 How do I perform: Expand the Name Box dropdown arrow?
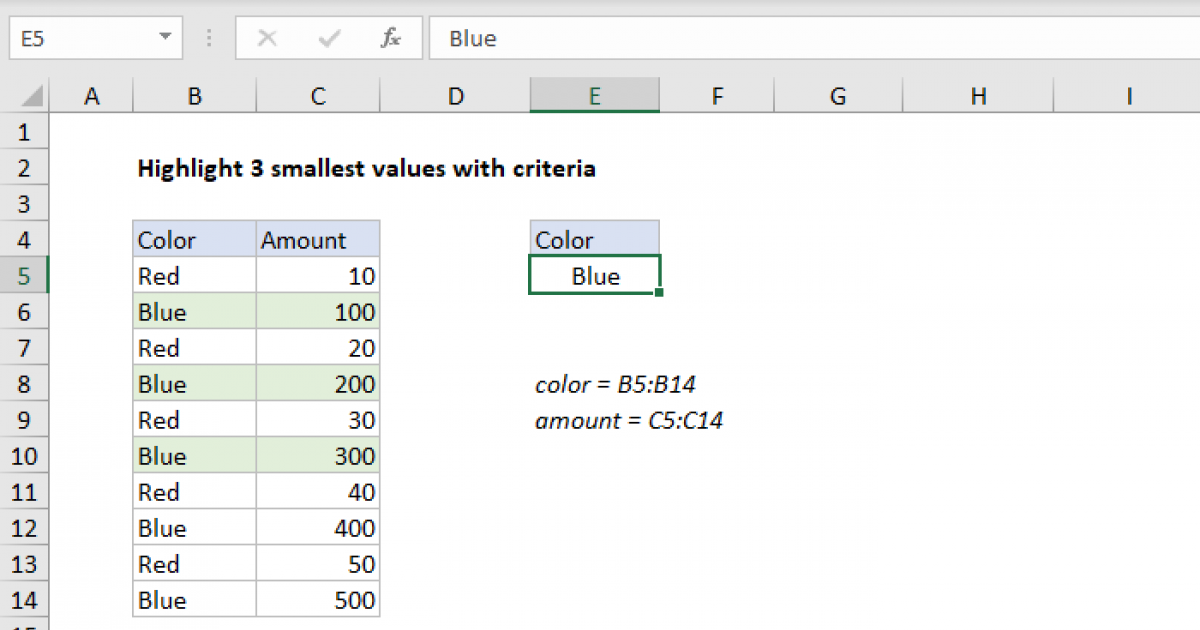point(165,39)
